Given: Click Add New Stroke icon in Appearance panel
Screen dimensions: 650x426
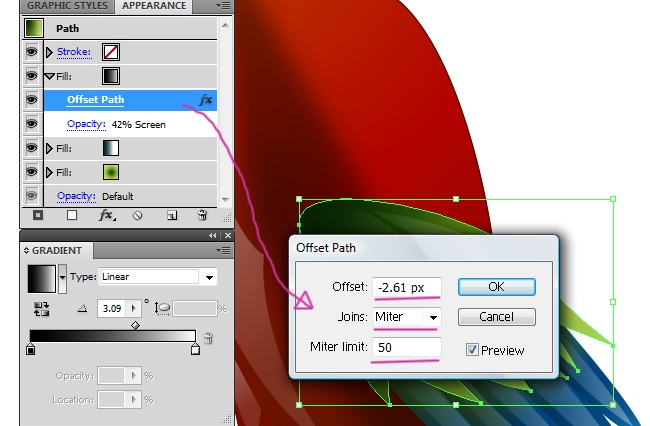Looking at the screenshot, I should pyautogui.click(x=38, y=215).
